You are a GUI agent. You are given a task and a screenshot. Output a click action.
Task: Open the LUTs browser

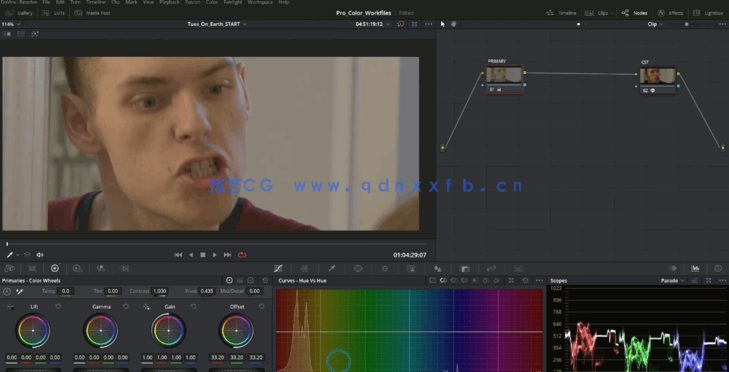point(54,13)
